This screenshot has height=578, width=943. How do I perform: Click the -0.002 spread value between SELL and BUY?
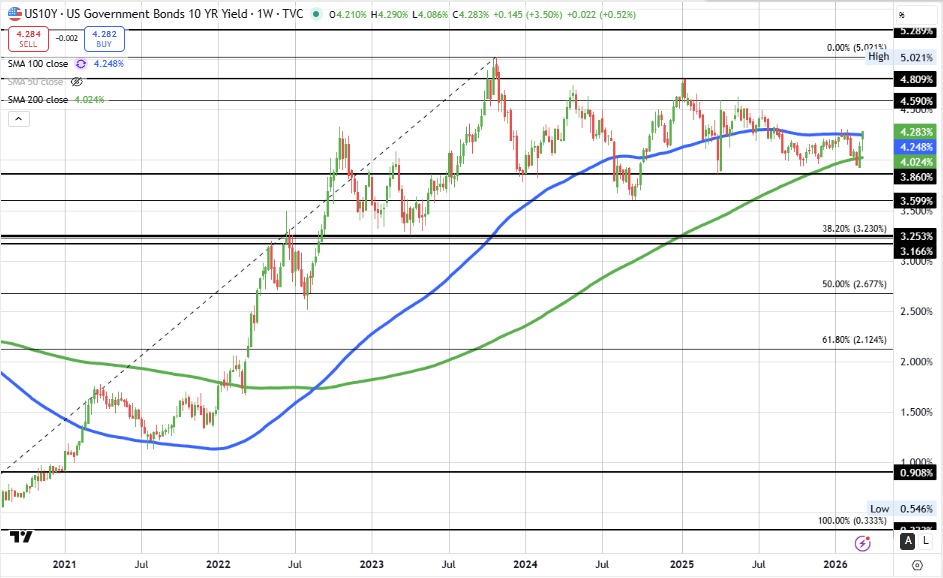point(66,37)
